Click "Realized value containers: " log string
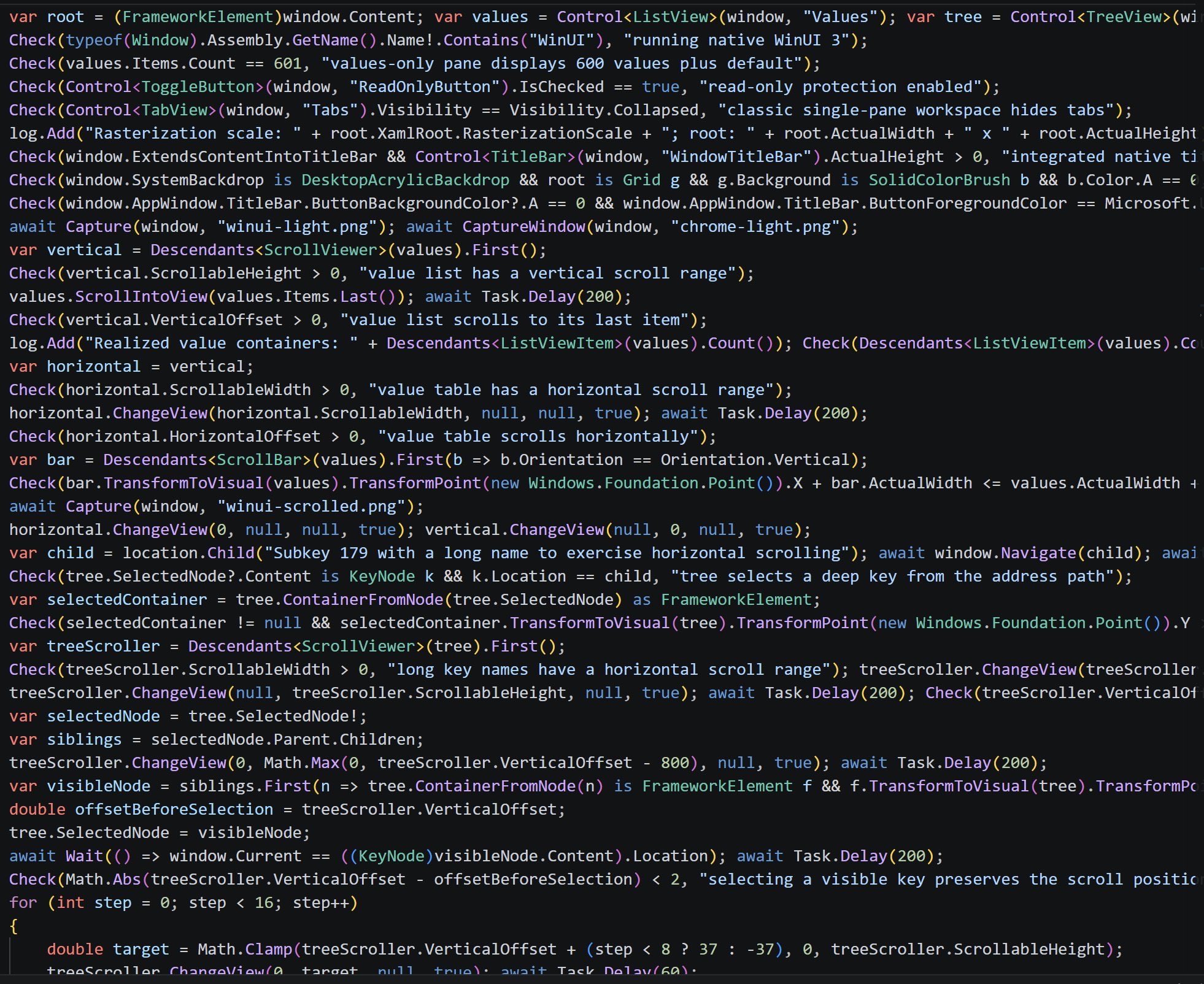The image size is (1204, 984). [x=221, y=344]
